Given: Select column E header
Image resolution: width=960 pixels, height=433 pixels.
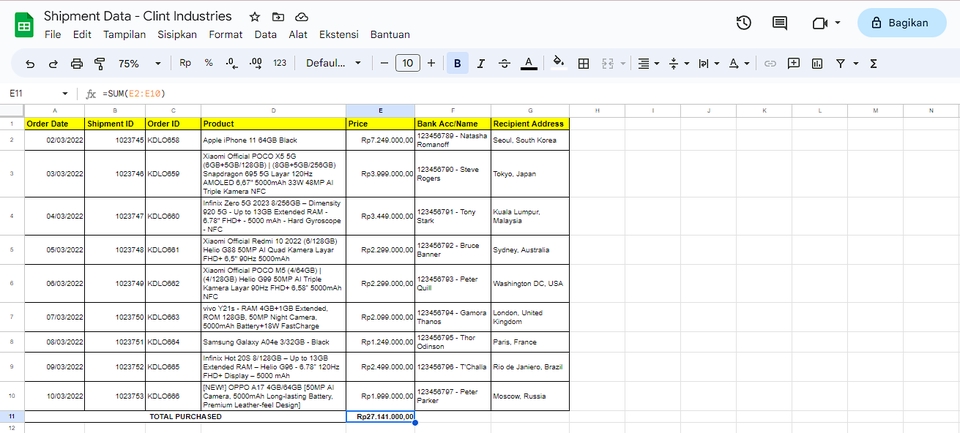Looking at the screenshot, I should tap(380, 110).
